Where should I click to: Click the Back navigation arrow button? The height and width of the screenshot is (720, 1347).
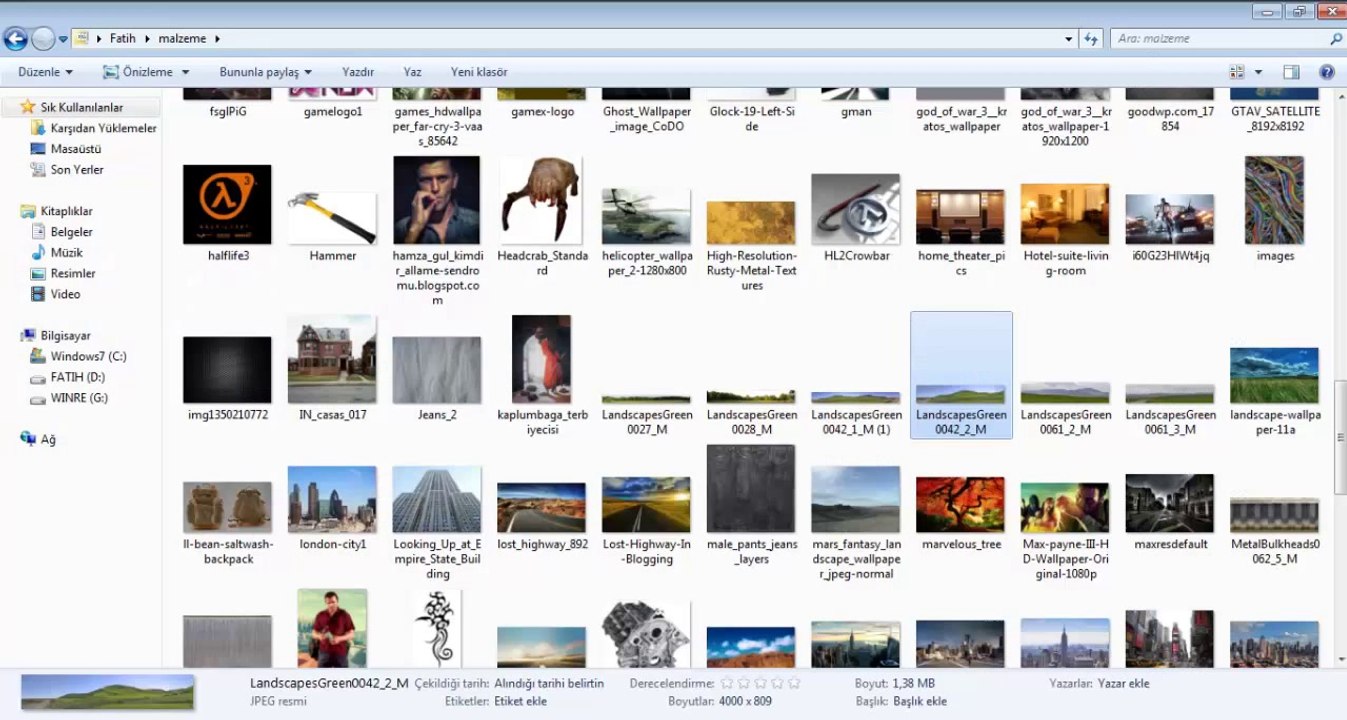point(15,39)
